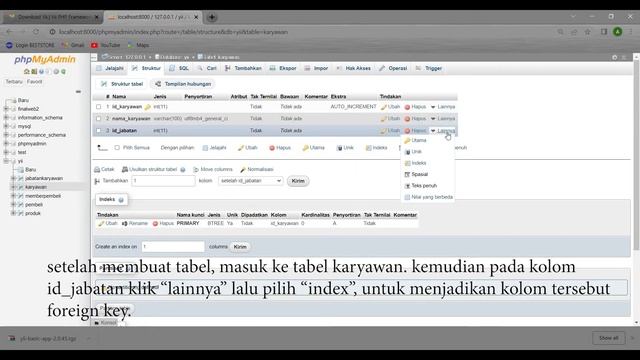
Task: Open page settings gear at top right
Action: tap(615, 58)
